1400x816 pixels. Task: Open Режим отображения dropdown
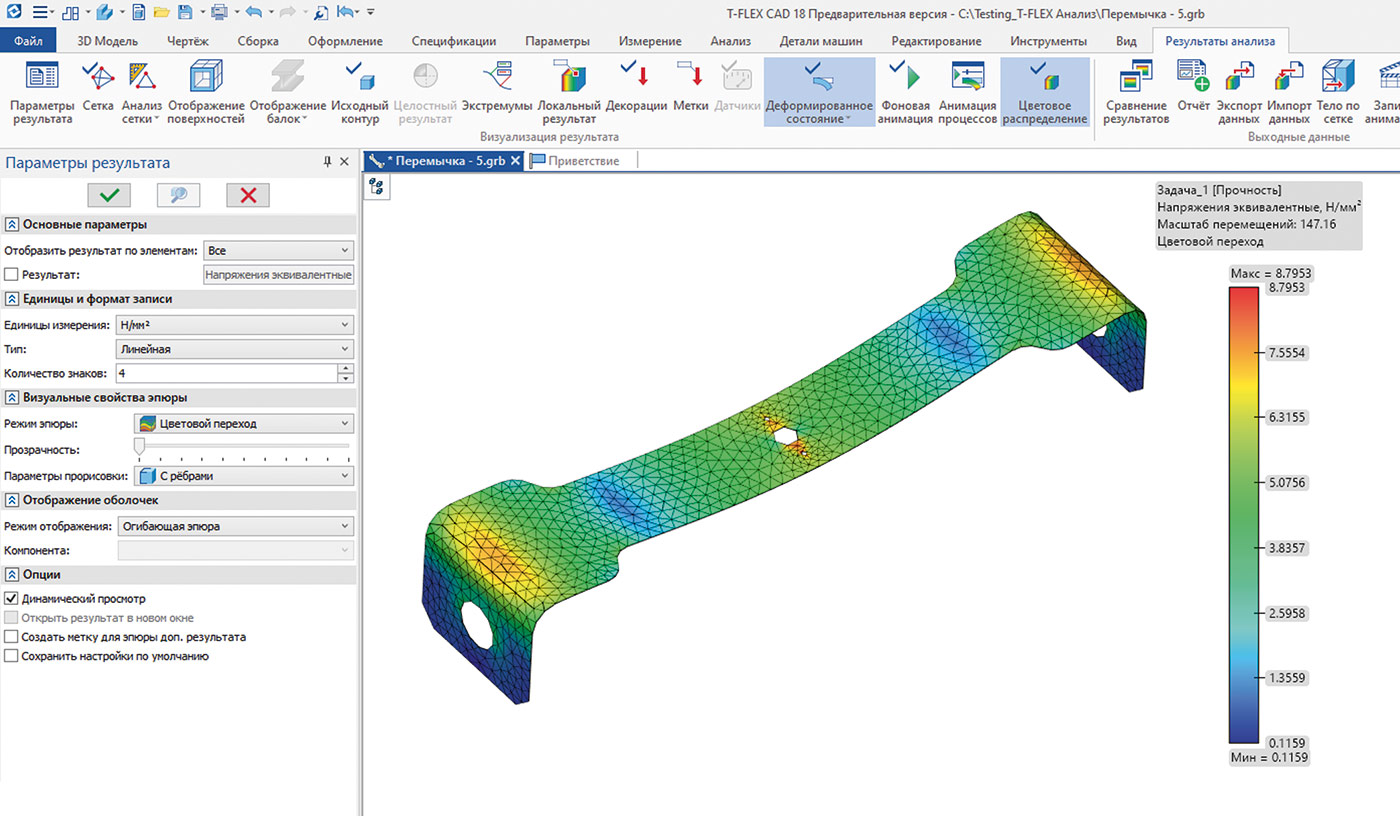tap(235, 526)
